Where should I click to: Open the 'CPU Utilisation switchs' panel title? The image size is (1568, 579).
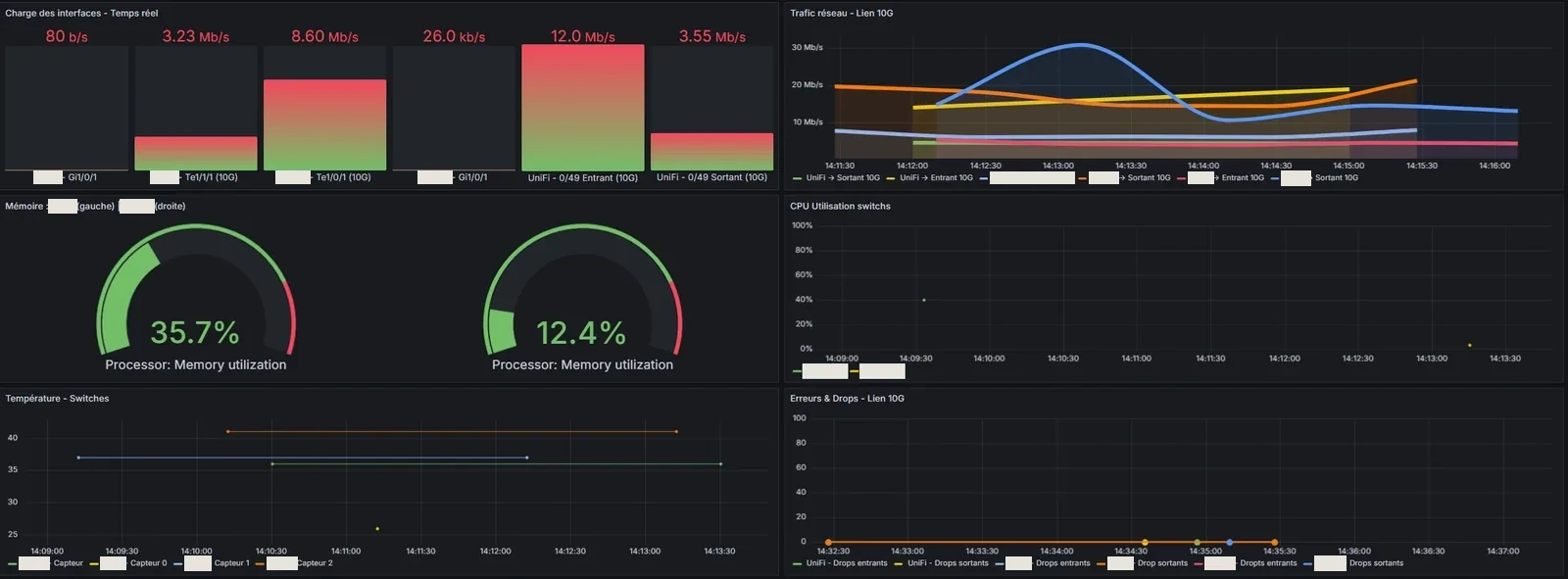(840, 206)
